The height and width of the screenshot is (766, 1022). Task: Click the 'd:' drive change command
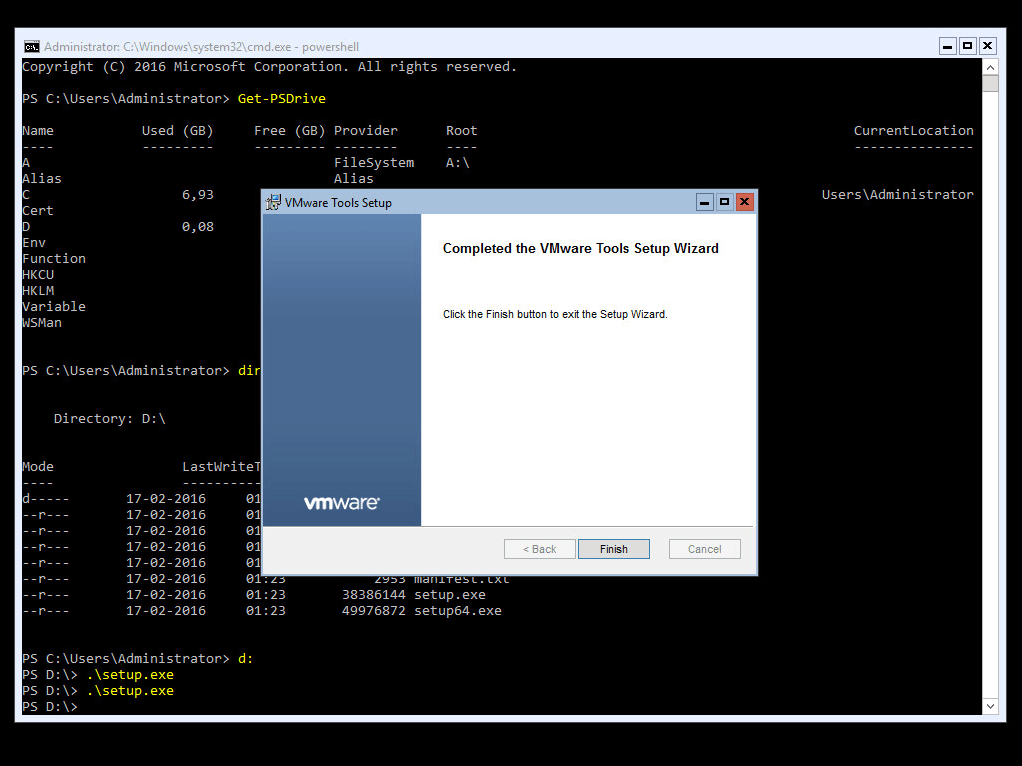(245, 658)
